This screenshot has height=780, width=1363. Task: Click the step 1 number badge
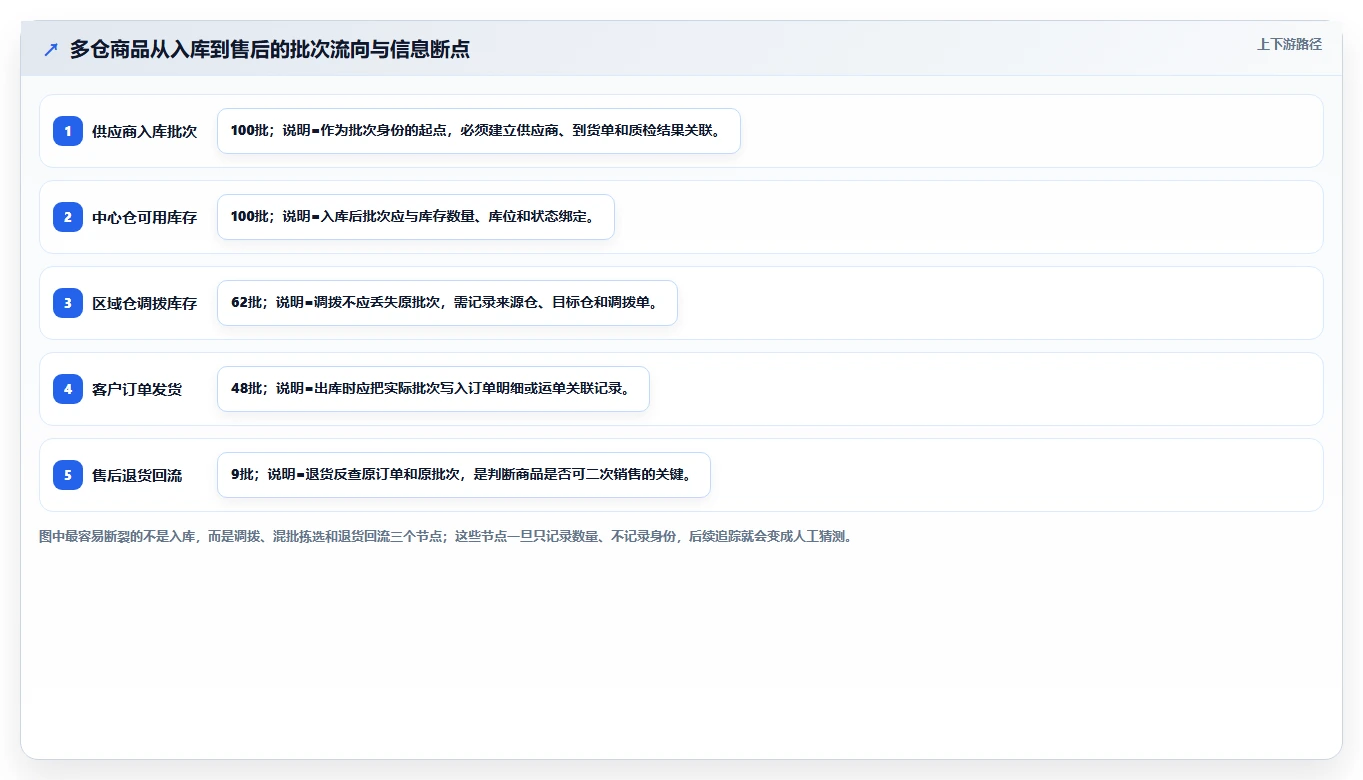click(x=68, y=131)
